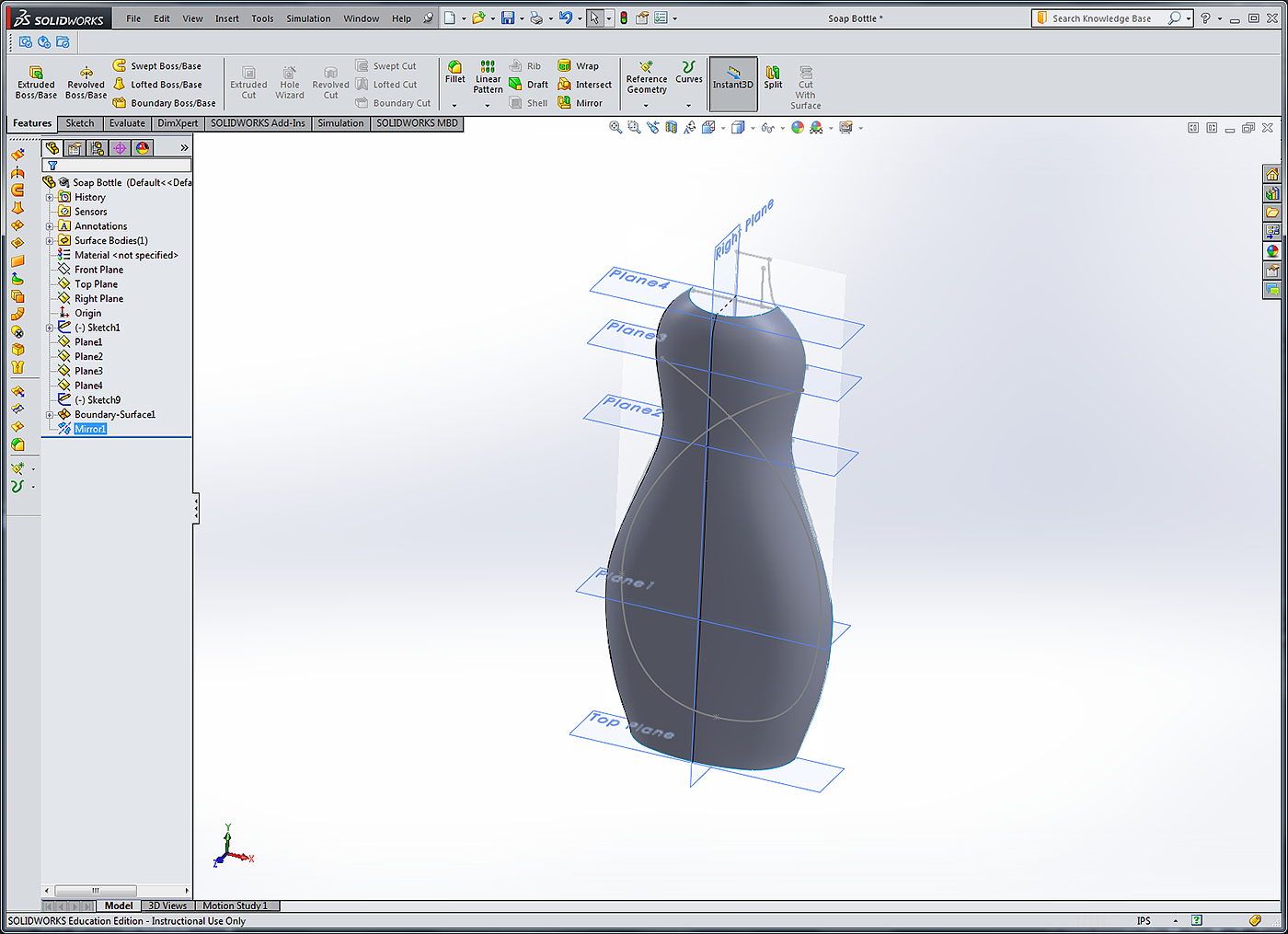Open the Insert menu
The width and height of the screenshot is (1288, 934).
[226, 18]
